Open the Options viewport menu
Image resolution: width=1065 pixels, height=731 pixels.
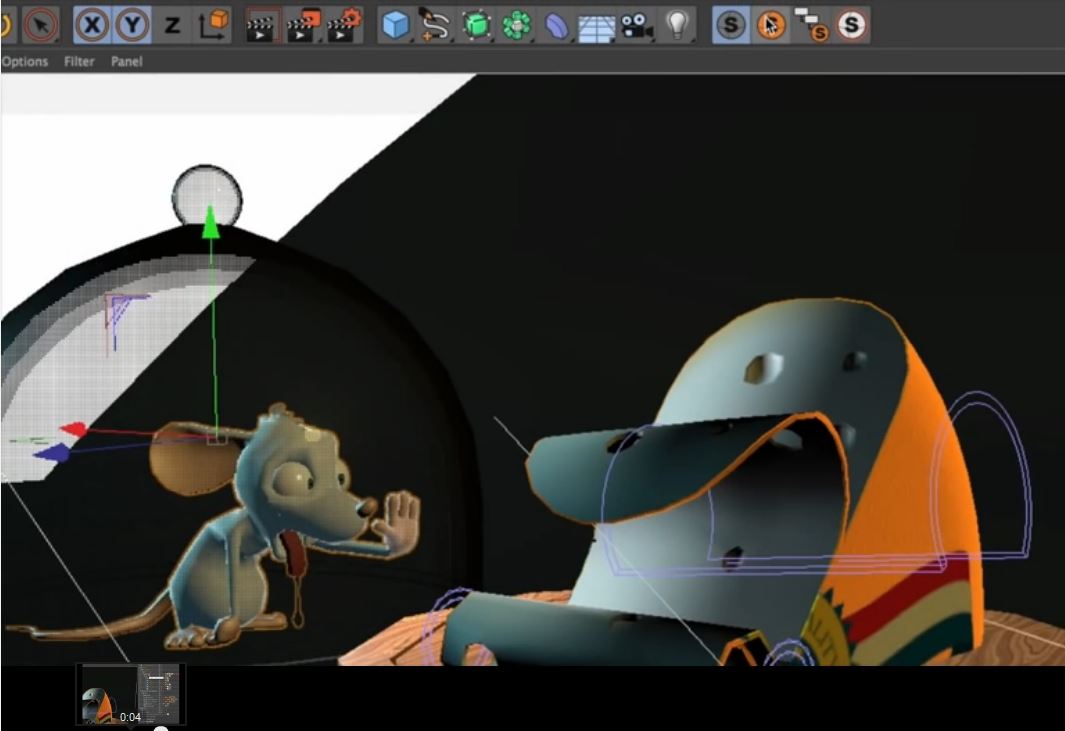coord(24,61)
